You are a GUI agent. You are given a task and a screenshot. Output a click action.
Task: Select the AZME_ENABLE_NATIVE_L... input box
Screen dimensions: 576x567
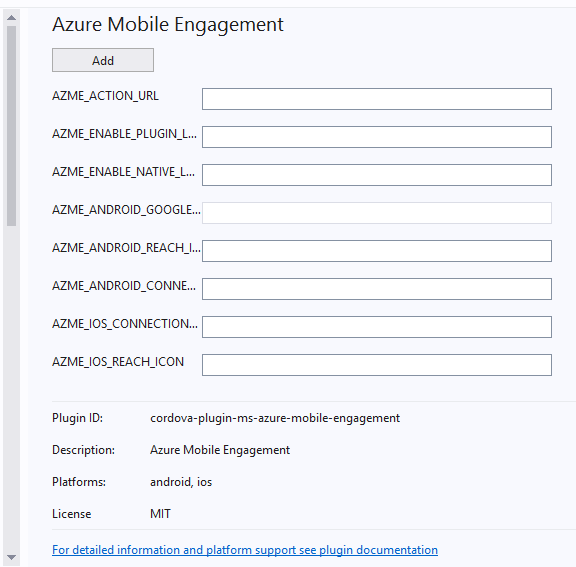[x=377, y=175]
